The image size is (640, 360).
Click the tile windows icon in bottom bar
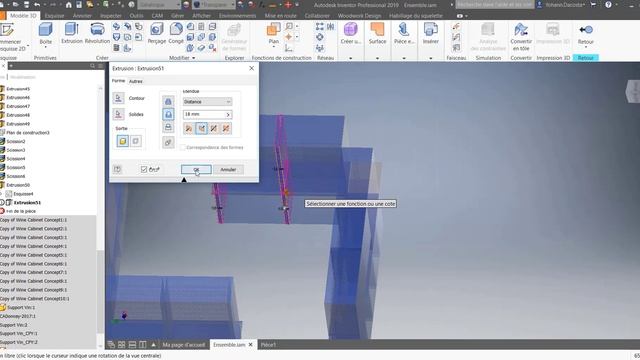[122, 345]
